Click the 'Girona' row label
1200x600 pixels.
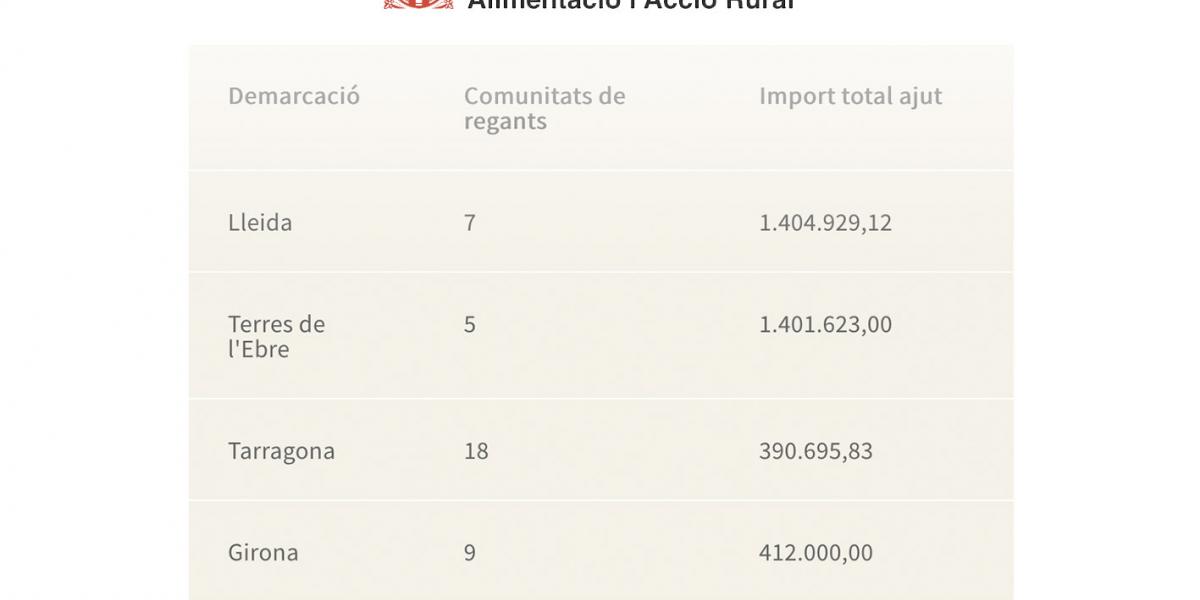[x=263, y=552]
